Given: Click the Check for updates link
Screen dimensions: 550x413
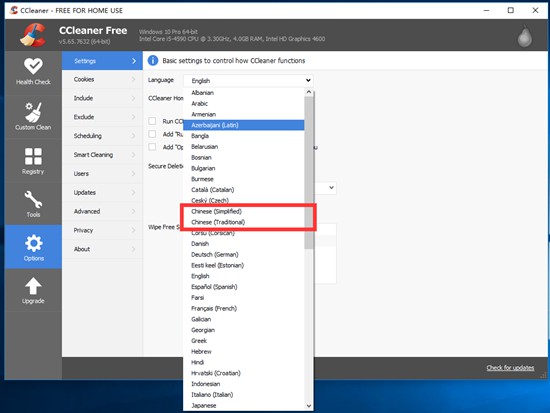Looking at the screenshot, I should click(510, 368).
